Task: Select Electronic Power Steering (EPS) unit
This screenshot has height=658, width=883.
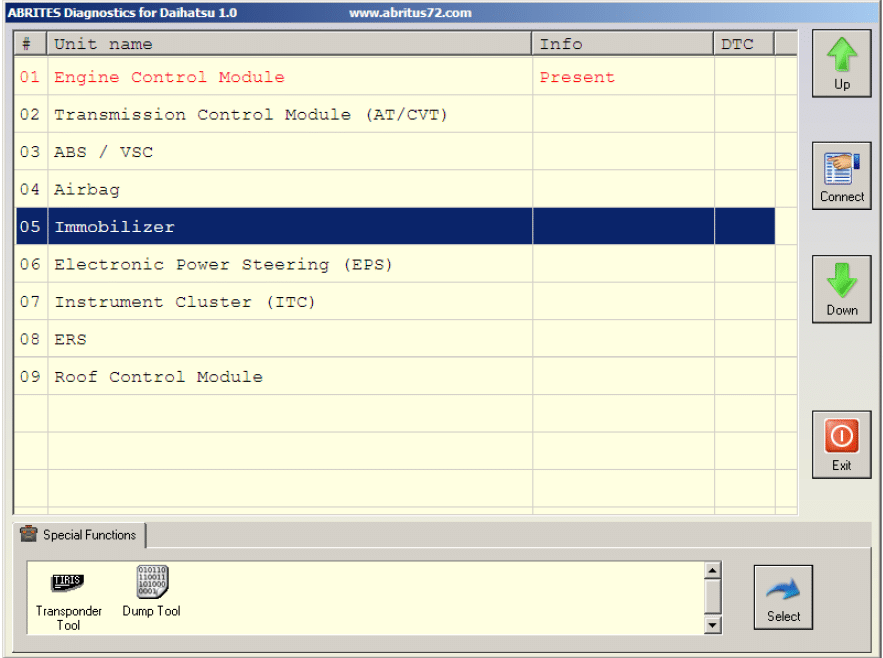Action: coord(223,265)
